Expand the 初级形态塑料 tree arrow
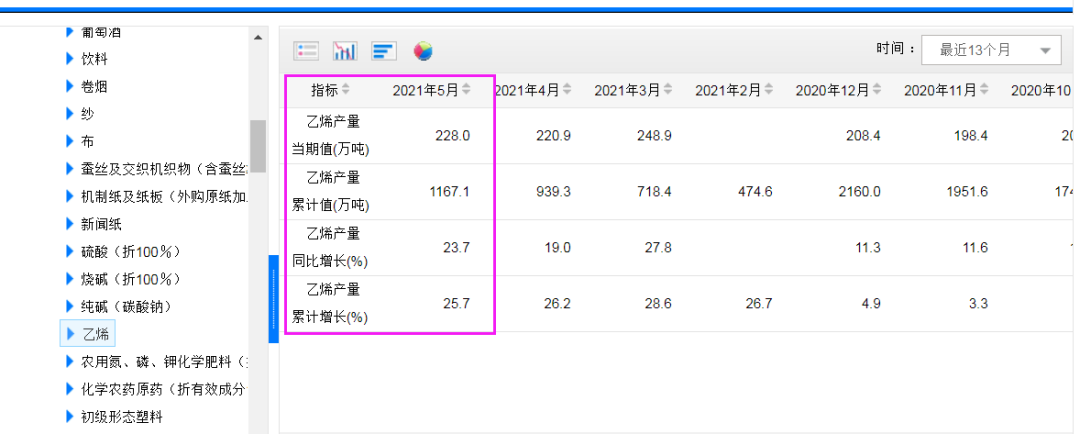Screen dimensions: 1080x434 (70, 416)
